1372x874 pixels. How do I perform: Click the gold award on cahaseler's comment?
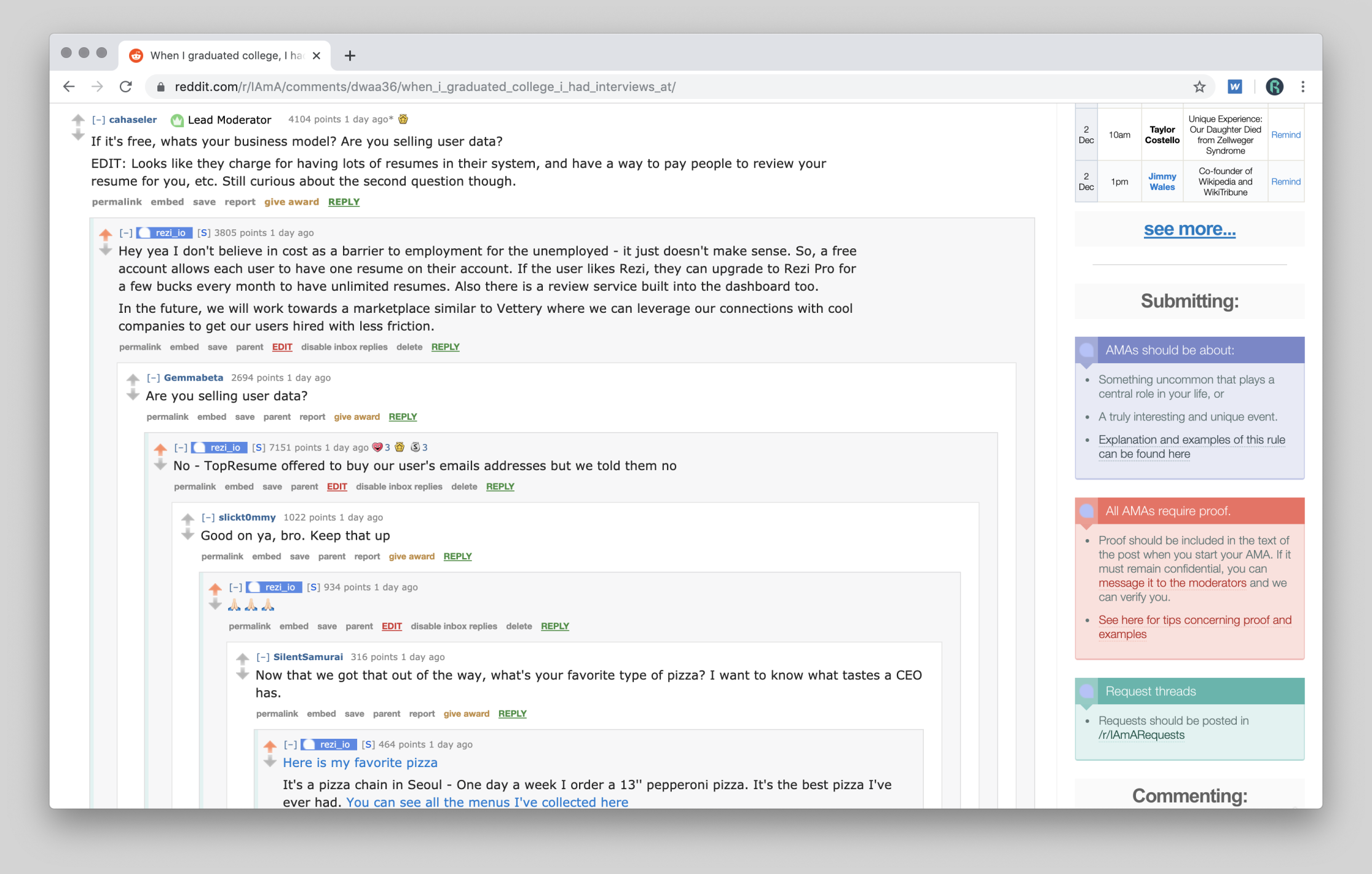403,119
